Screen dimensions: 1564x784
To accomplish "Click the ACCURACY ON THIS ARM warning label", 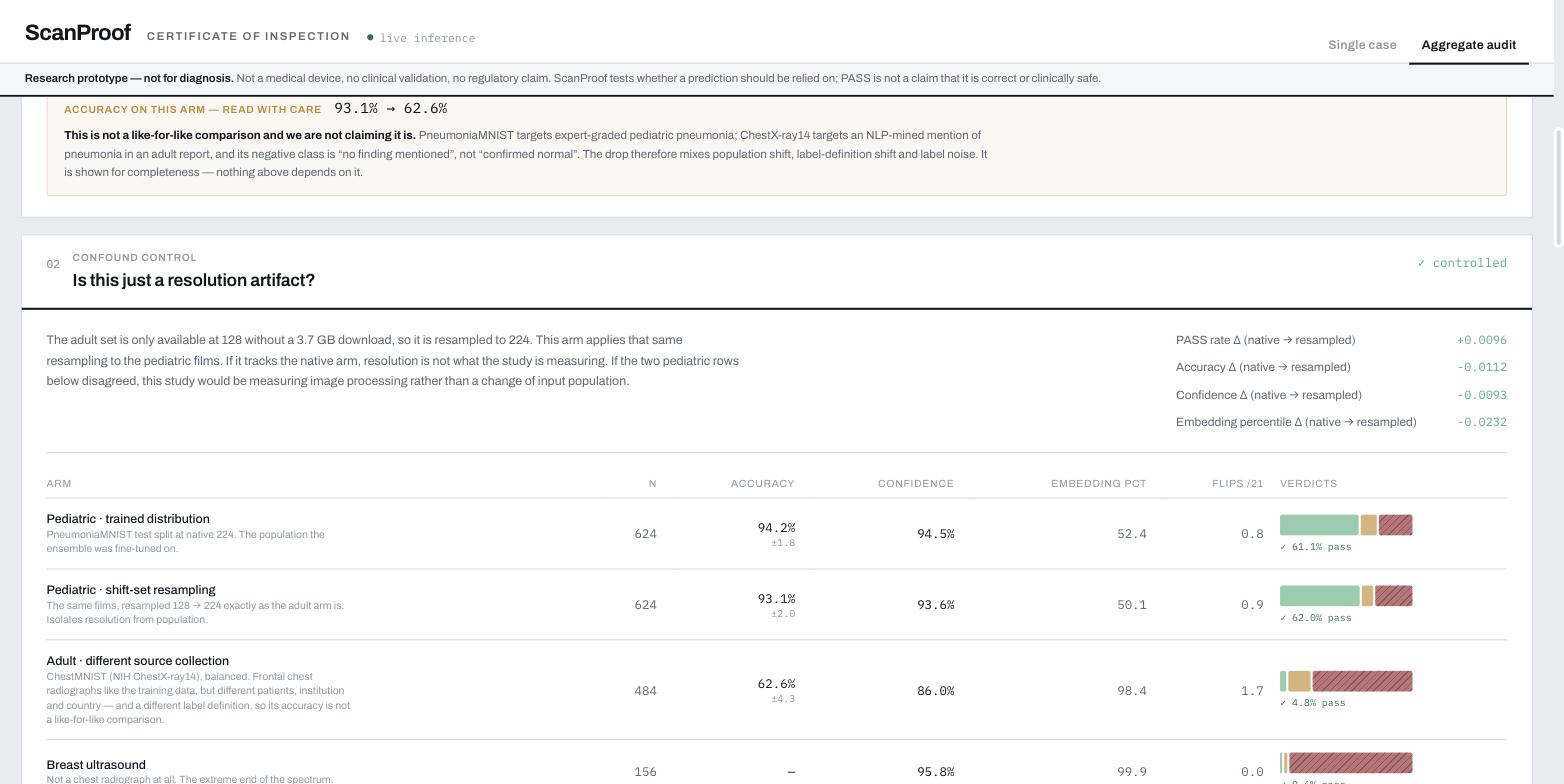I will click(x=193, y=110).
